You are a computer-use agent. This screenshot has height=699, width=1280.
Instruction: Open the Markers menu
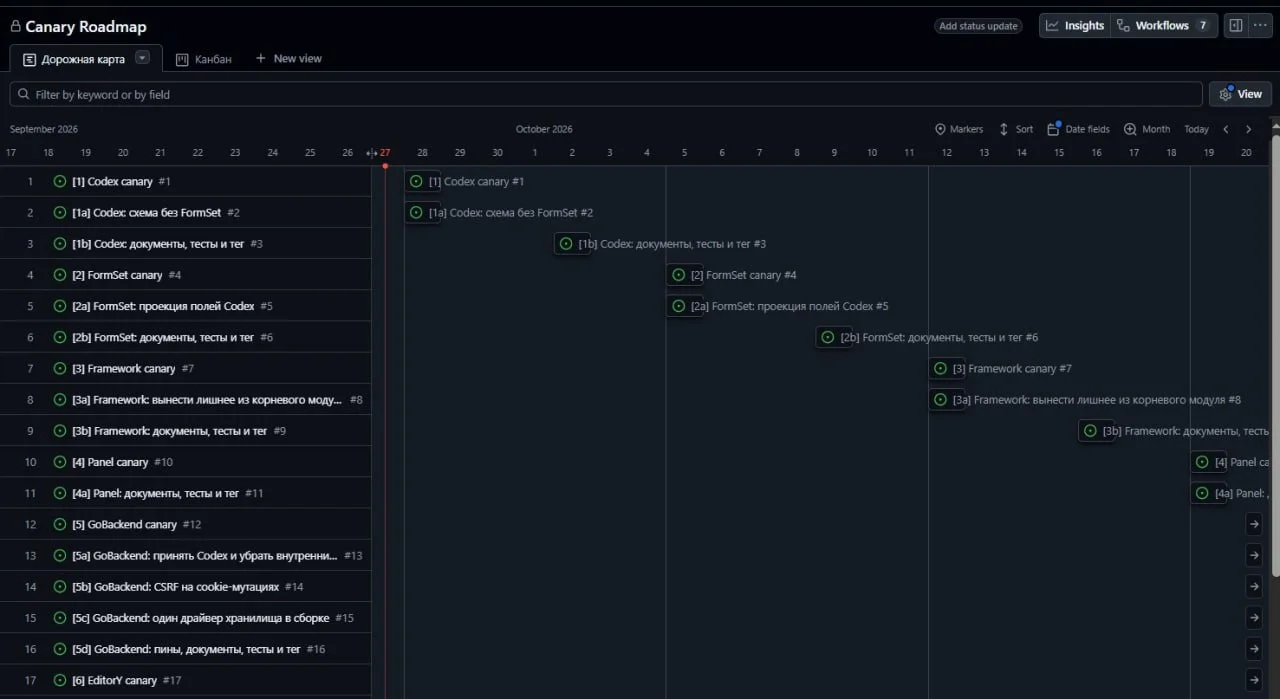coord(958,129)
